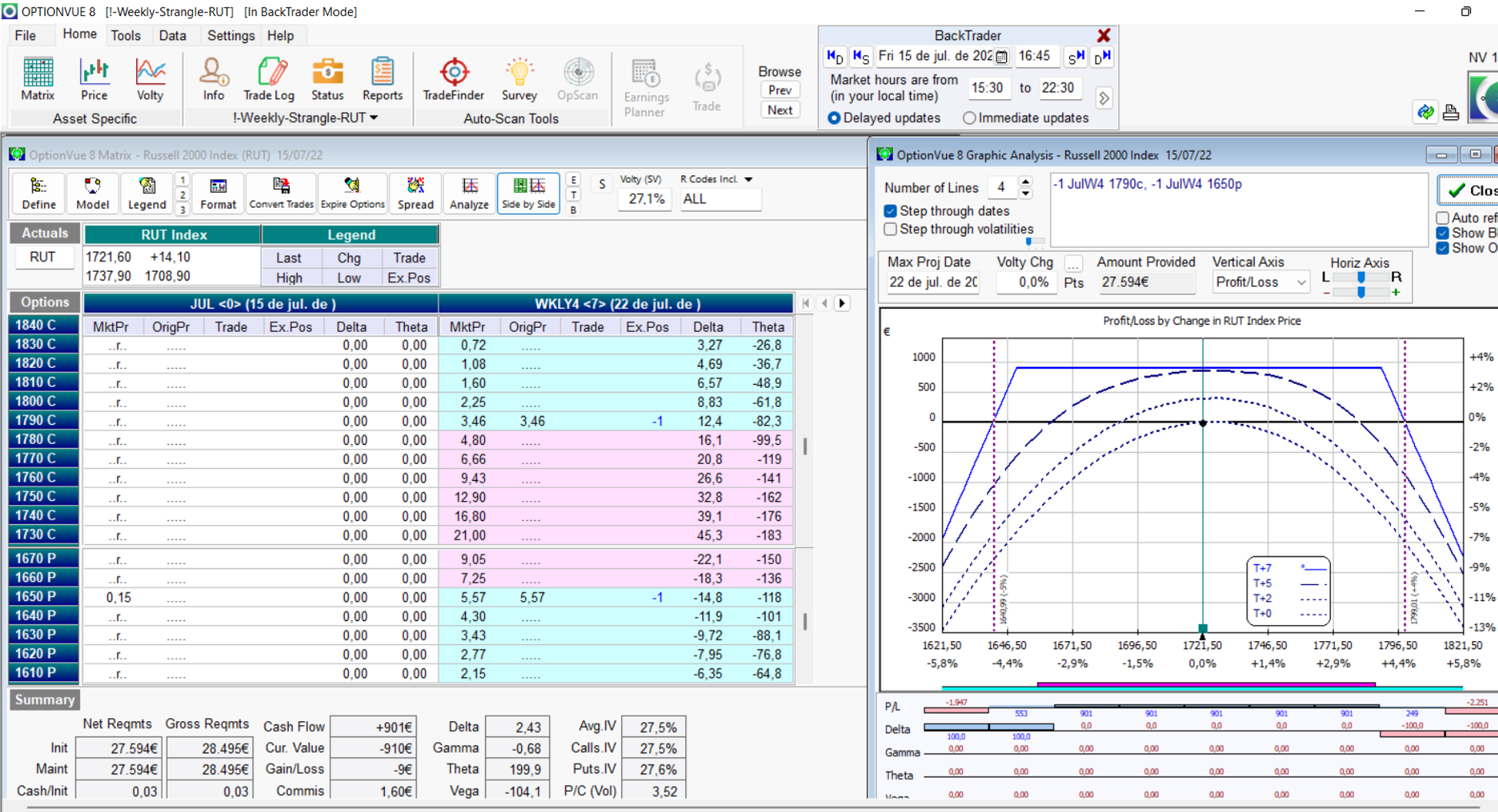Toggle the Show B checkbox
The image size is (1498, 812).
pyautogui.click(x=1443, y=233)
